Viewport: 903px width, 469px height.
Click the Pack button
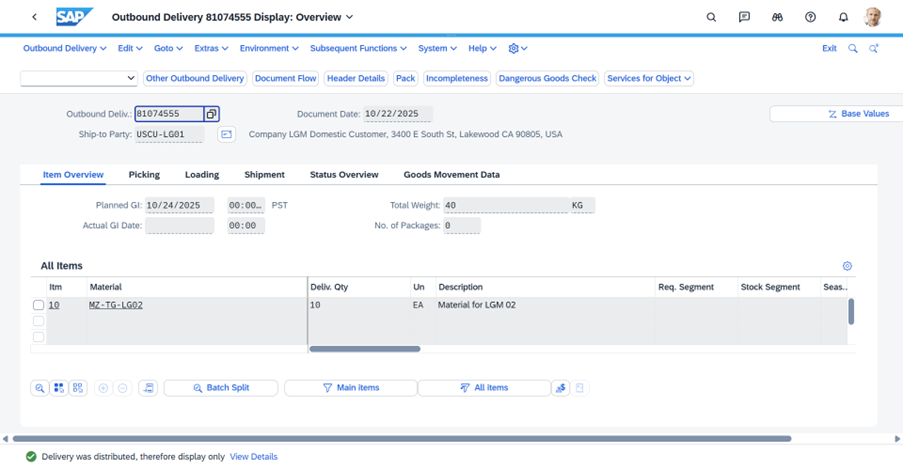coord(405,78)
